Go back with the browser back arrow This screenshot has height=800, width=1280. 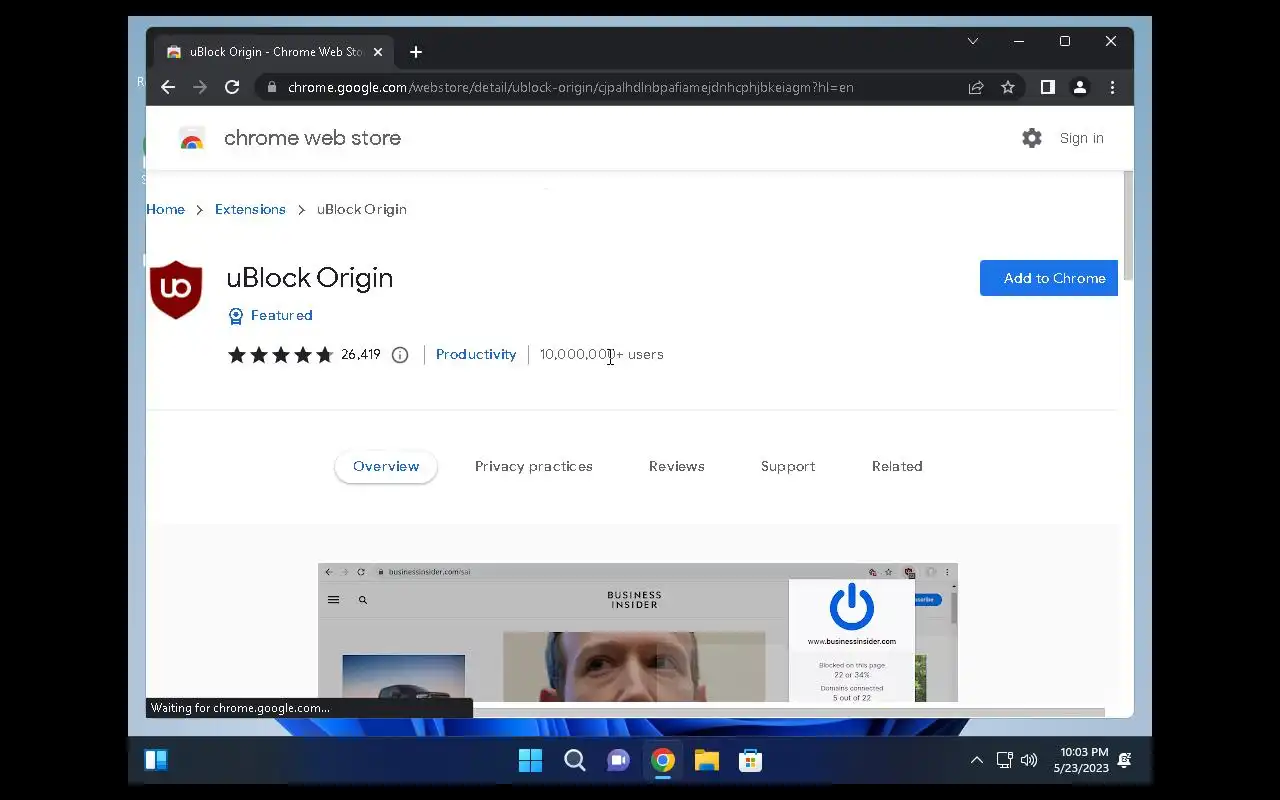tap(168, 87)
